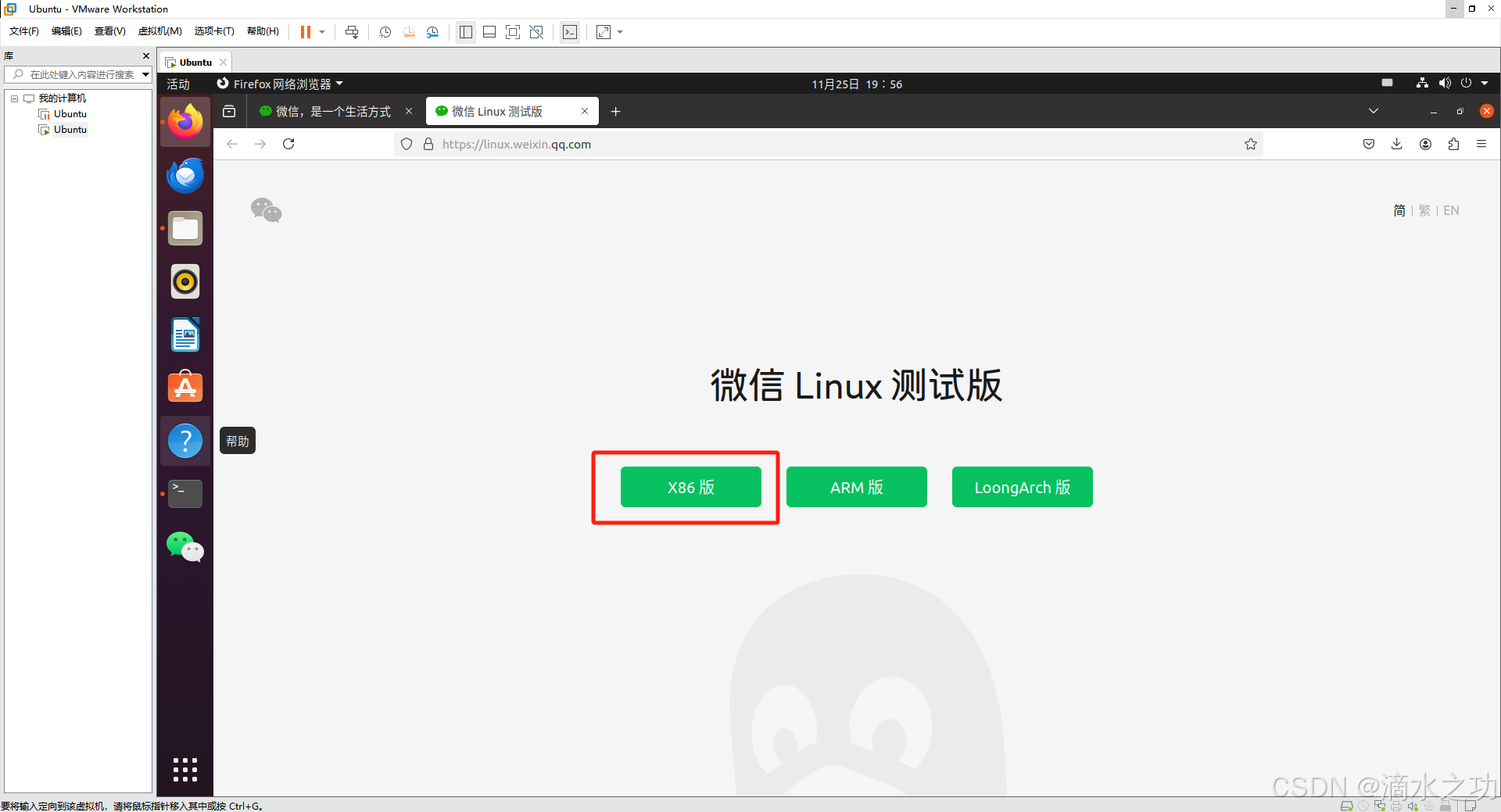Open the 查看(V) menu
The image size is (1501, 812).
point(110,31)
